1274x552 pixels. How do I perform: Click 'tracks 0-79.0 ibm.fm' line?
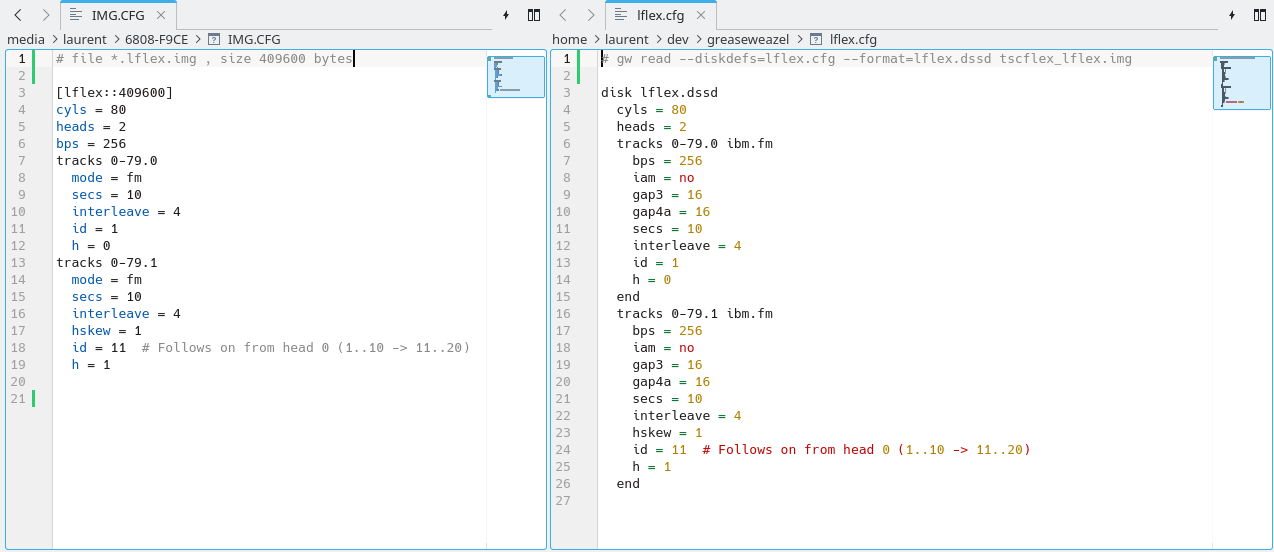pyautogui.click(x=694, y=144)
